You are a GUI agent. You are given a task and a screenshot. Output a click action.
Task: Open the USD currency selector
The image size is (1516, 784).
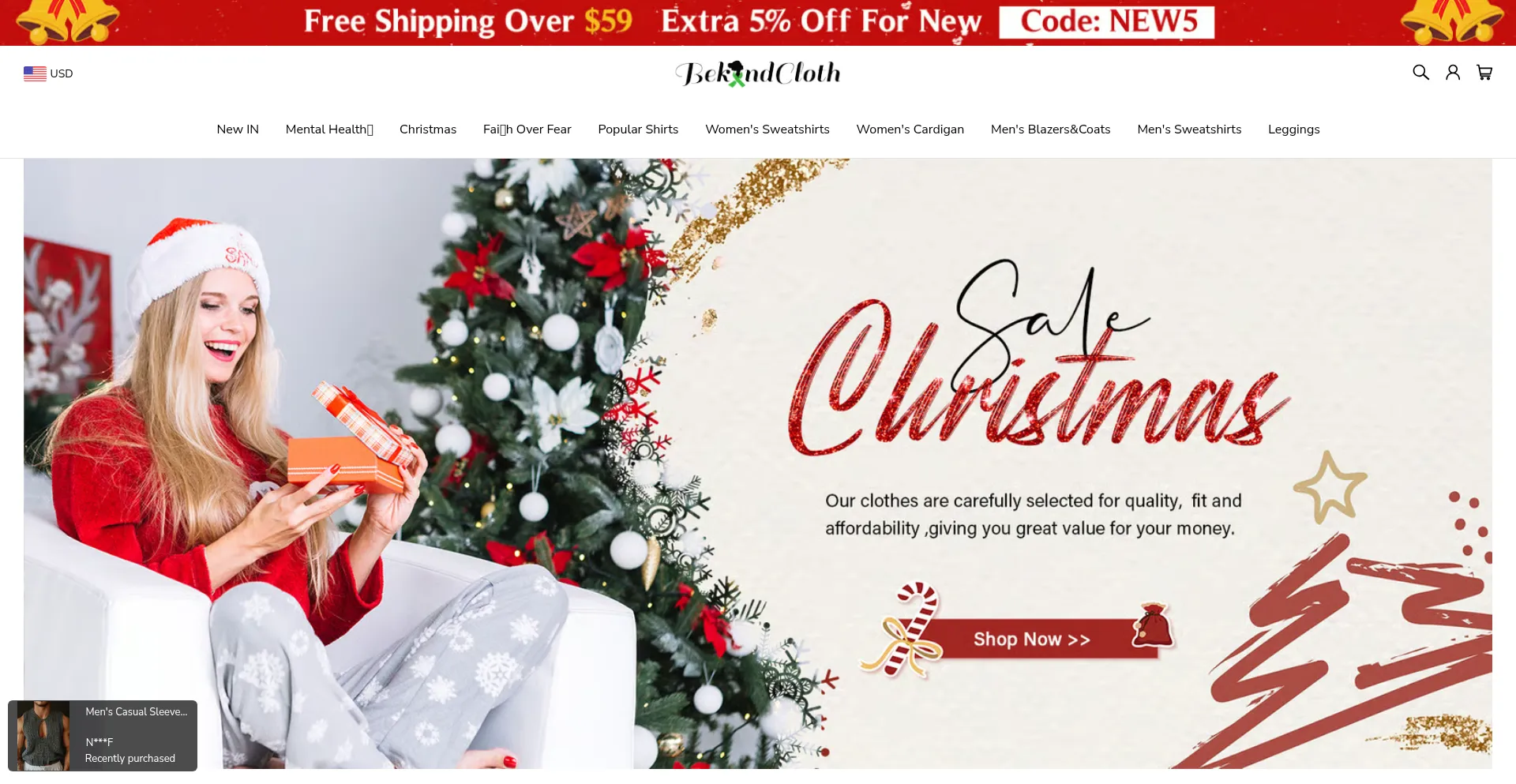[48, 73]
